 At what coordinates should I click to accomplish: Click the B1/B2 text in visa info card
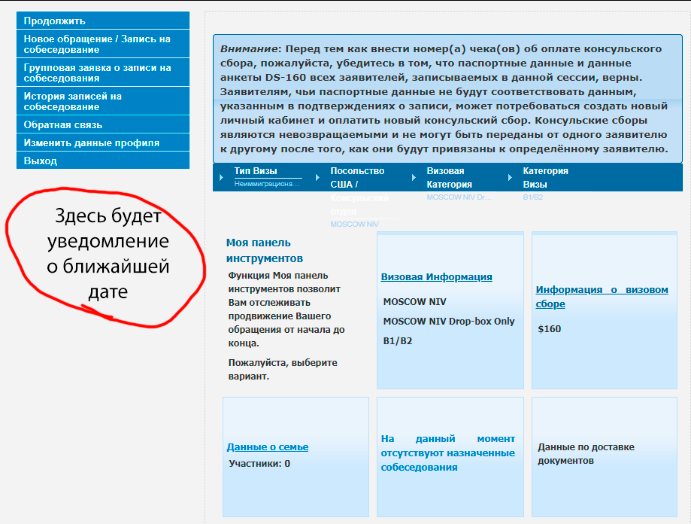[x=398, y=341]
